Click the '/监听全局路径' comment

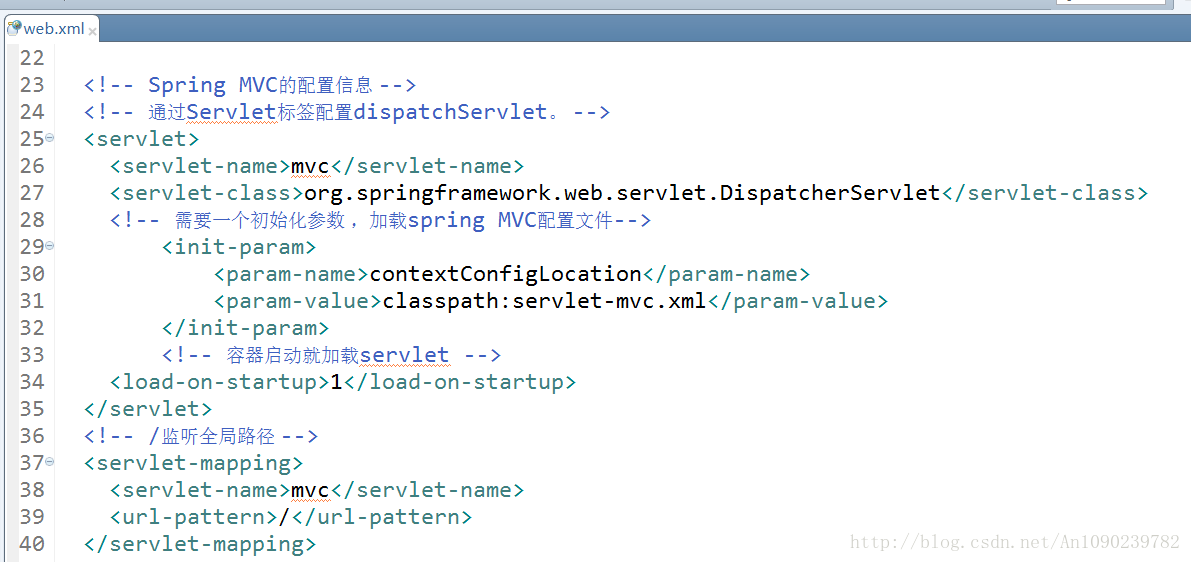201,436
